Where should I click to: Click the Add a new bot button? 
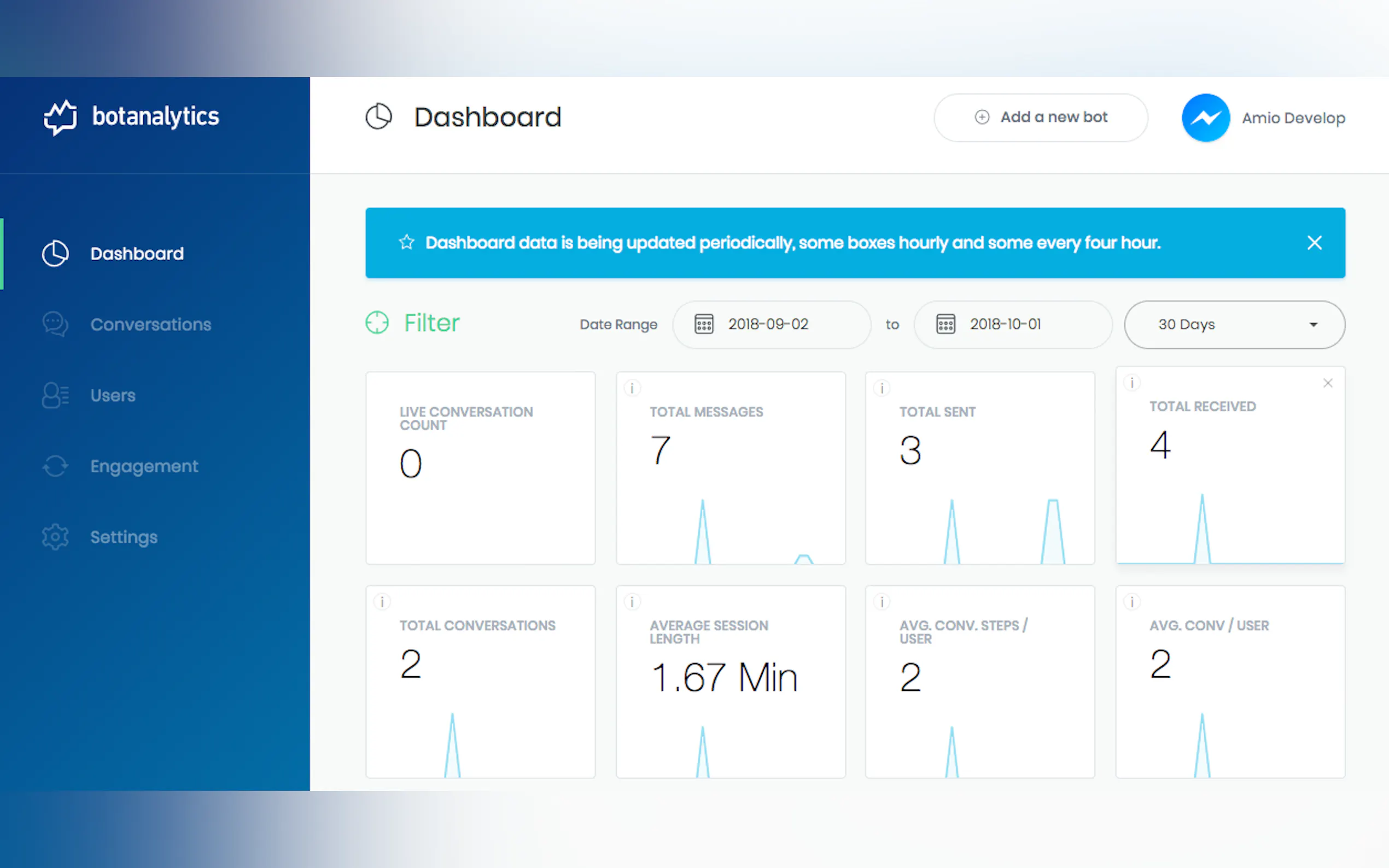pyautogui.click(x=1041, y=118)
